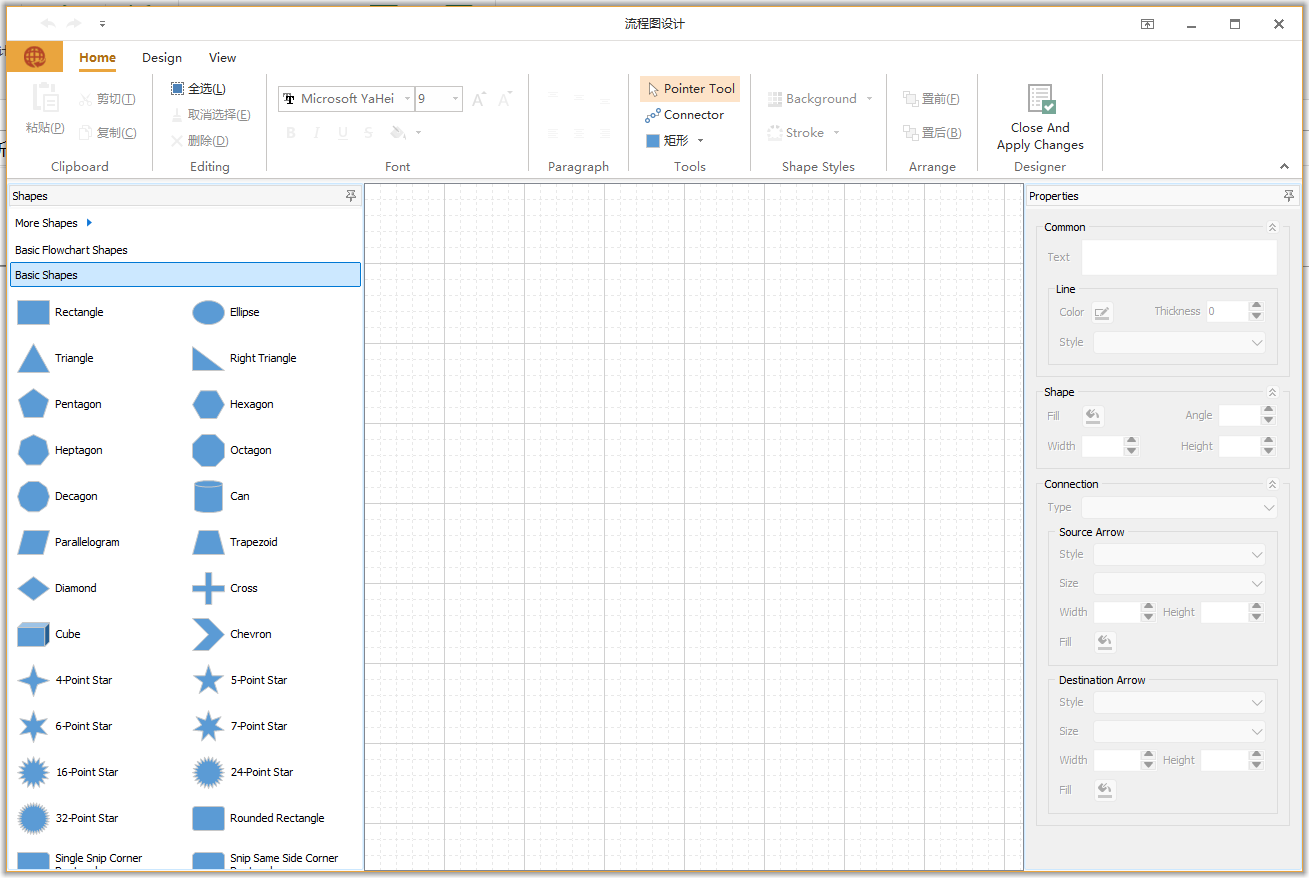Screen dimensions: 1309x878
Task: Select the Pointer Tool
Action: coord(690,89)
